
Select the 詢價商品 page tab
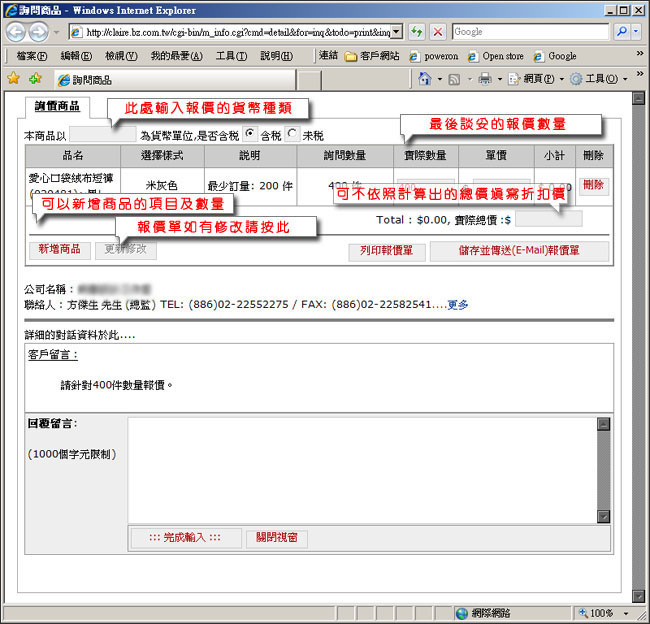coord(57,107)
